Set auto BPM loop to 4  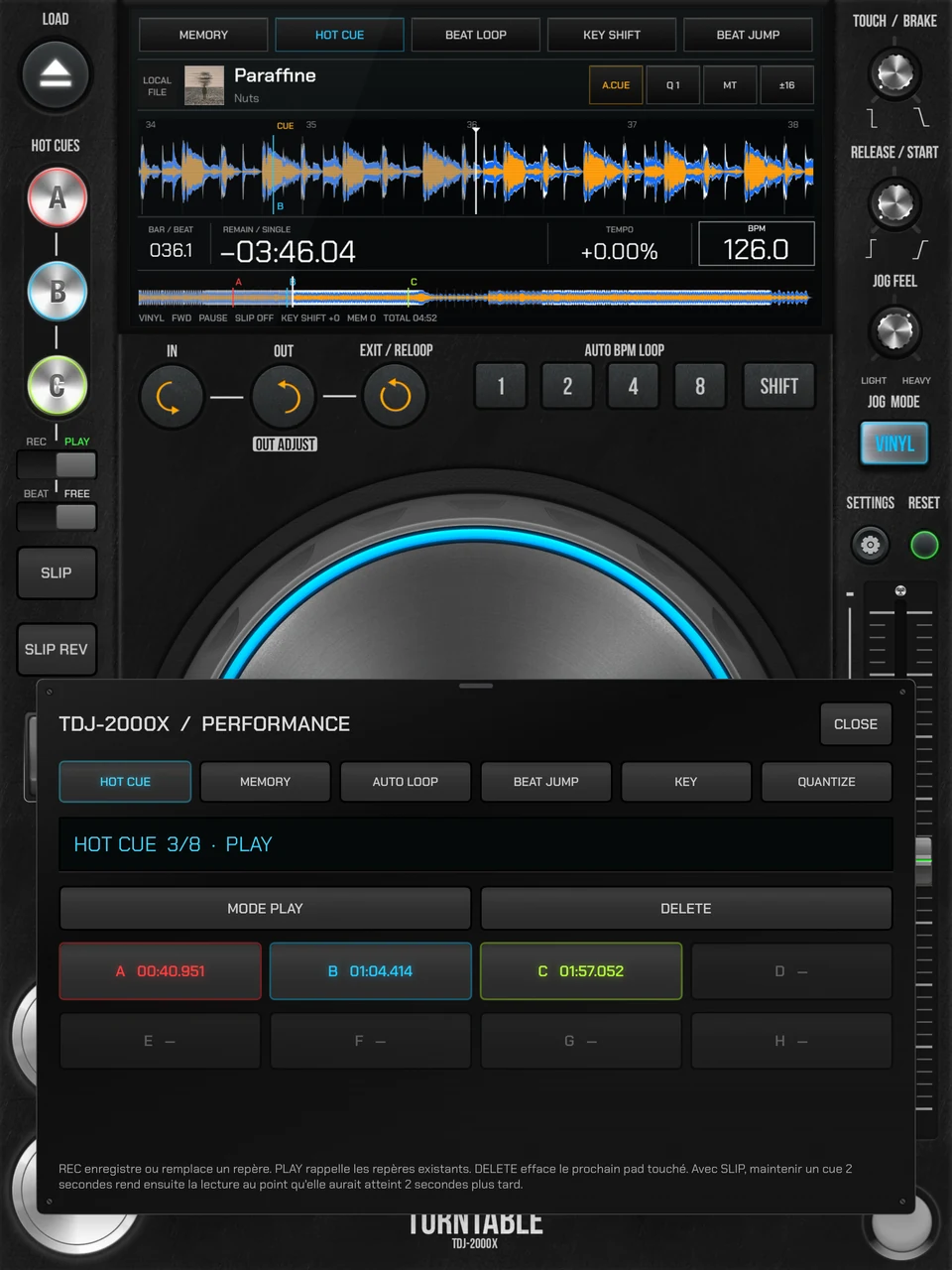pyautogui.click(x=634, y=386)
